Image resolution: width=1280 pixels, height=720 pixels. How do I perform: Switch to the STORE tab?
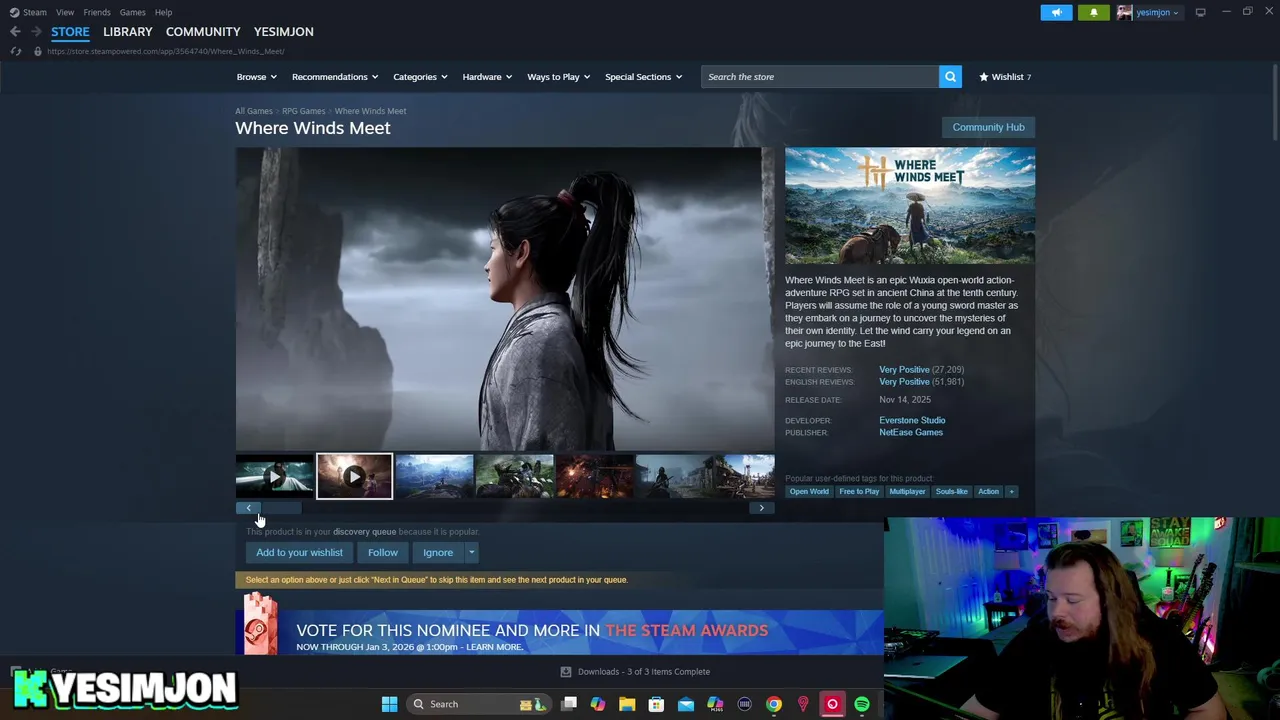pos(70,32)
